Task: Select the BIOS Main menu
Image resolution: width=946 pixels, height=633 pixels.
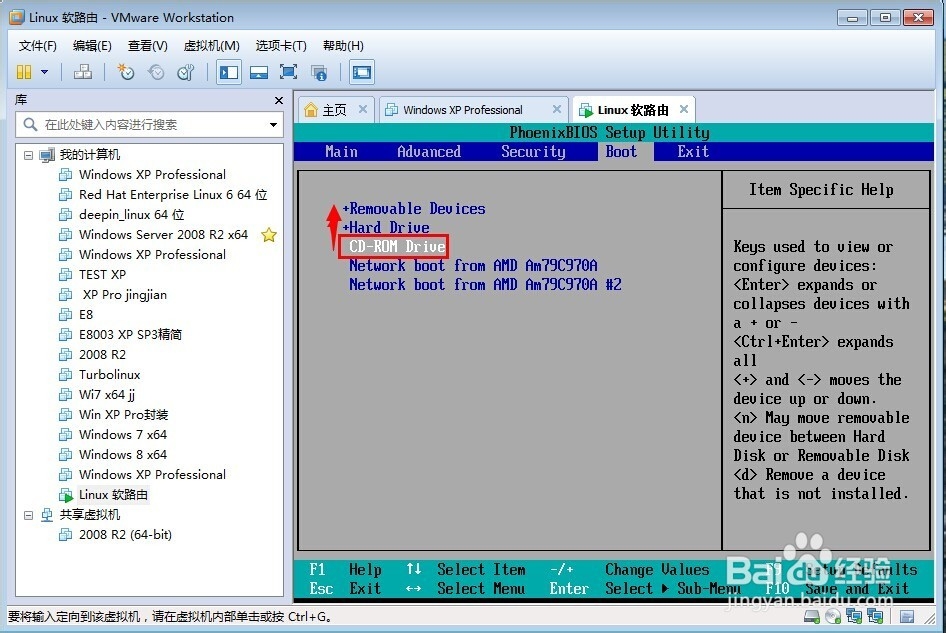Action: pyautogui.click(x=341, y=151)
